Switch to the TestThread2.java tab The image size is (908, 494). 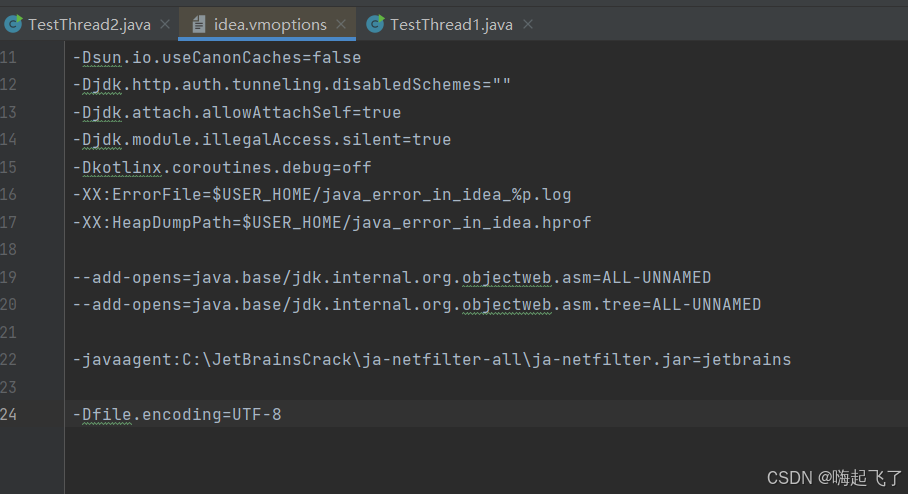pyautogui.click(x=89, y=24)
